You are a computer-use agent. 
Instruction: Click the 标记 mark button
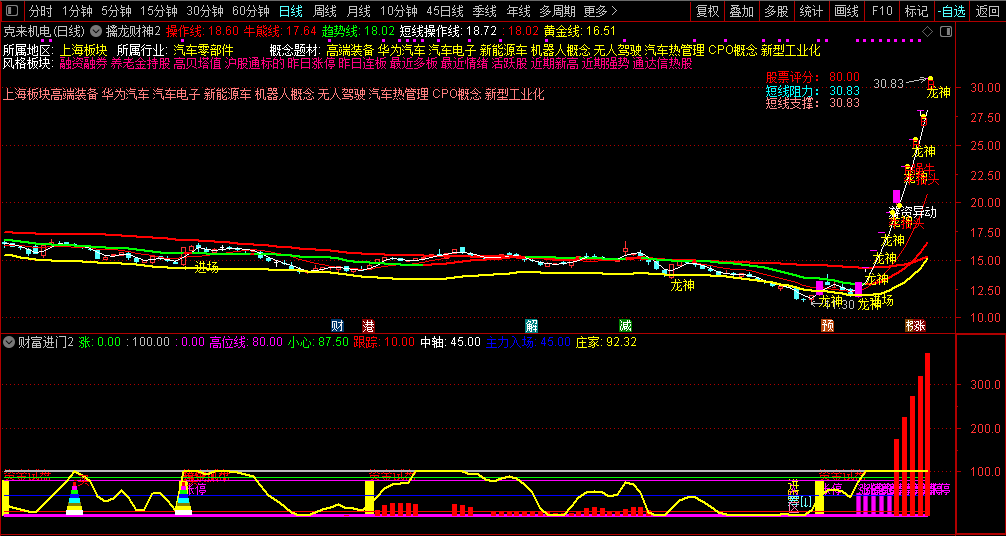pyautogui.click(x=916, y=10)
